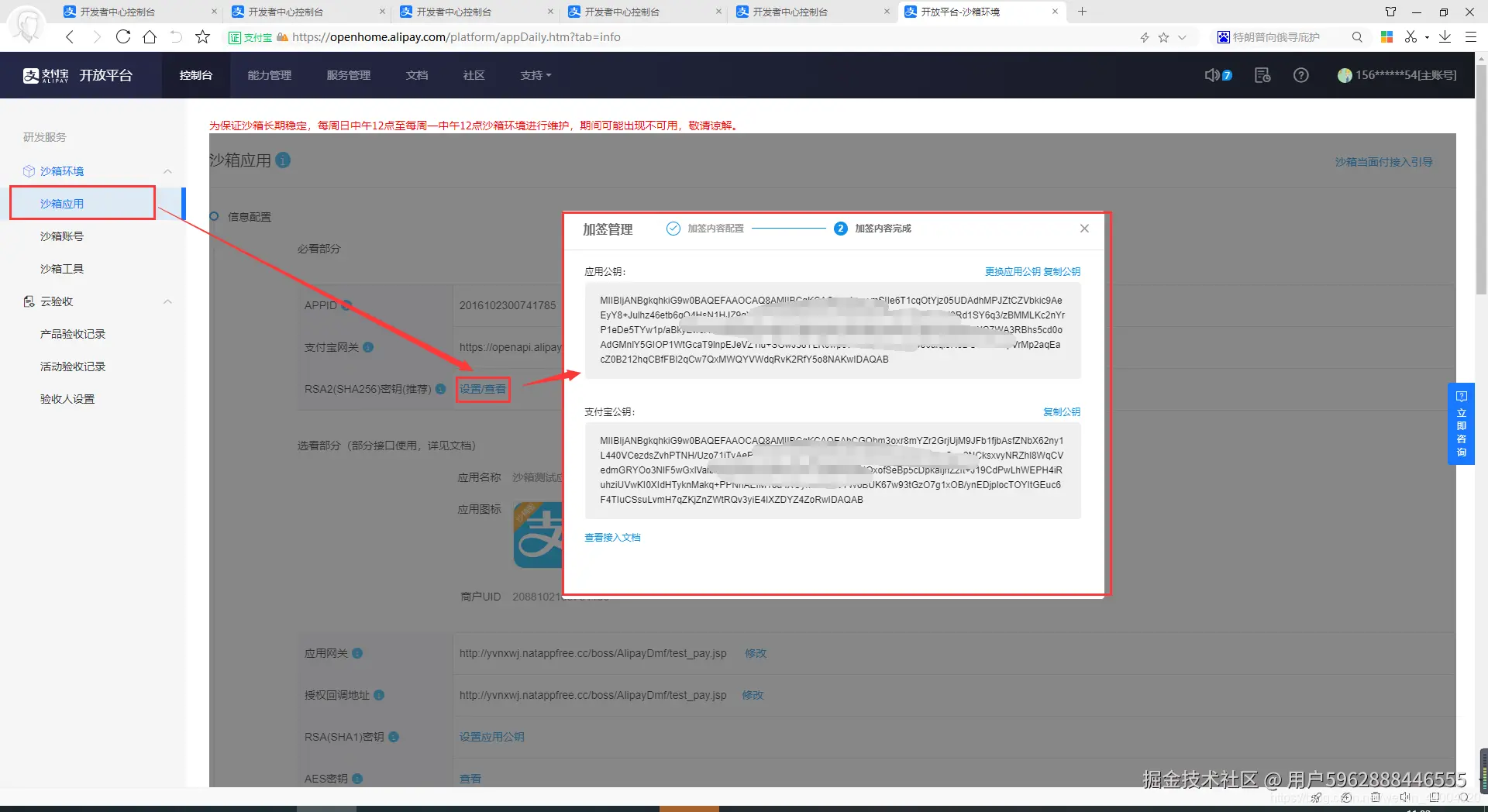
Task: Click info icon beside 支付宝网关
Action: click(x=368, y=347)
